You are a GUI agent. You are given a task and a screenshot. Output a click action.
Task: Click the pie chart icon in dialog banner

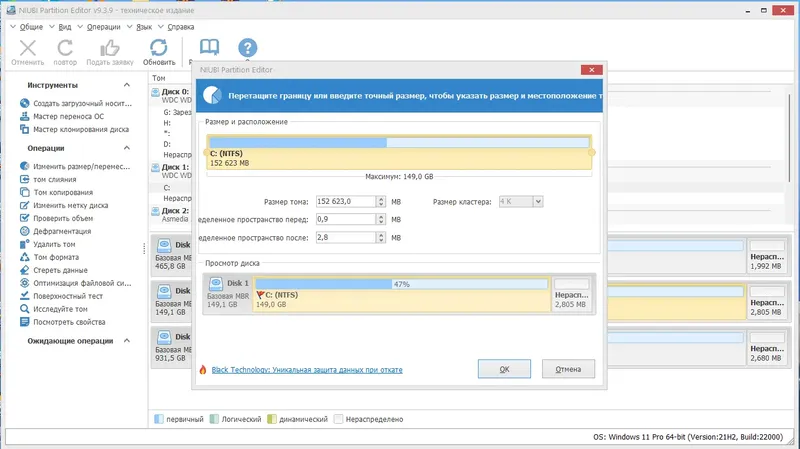212,95
